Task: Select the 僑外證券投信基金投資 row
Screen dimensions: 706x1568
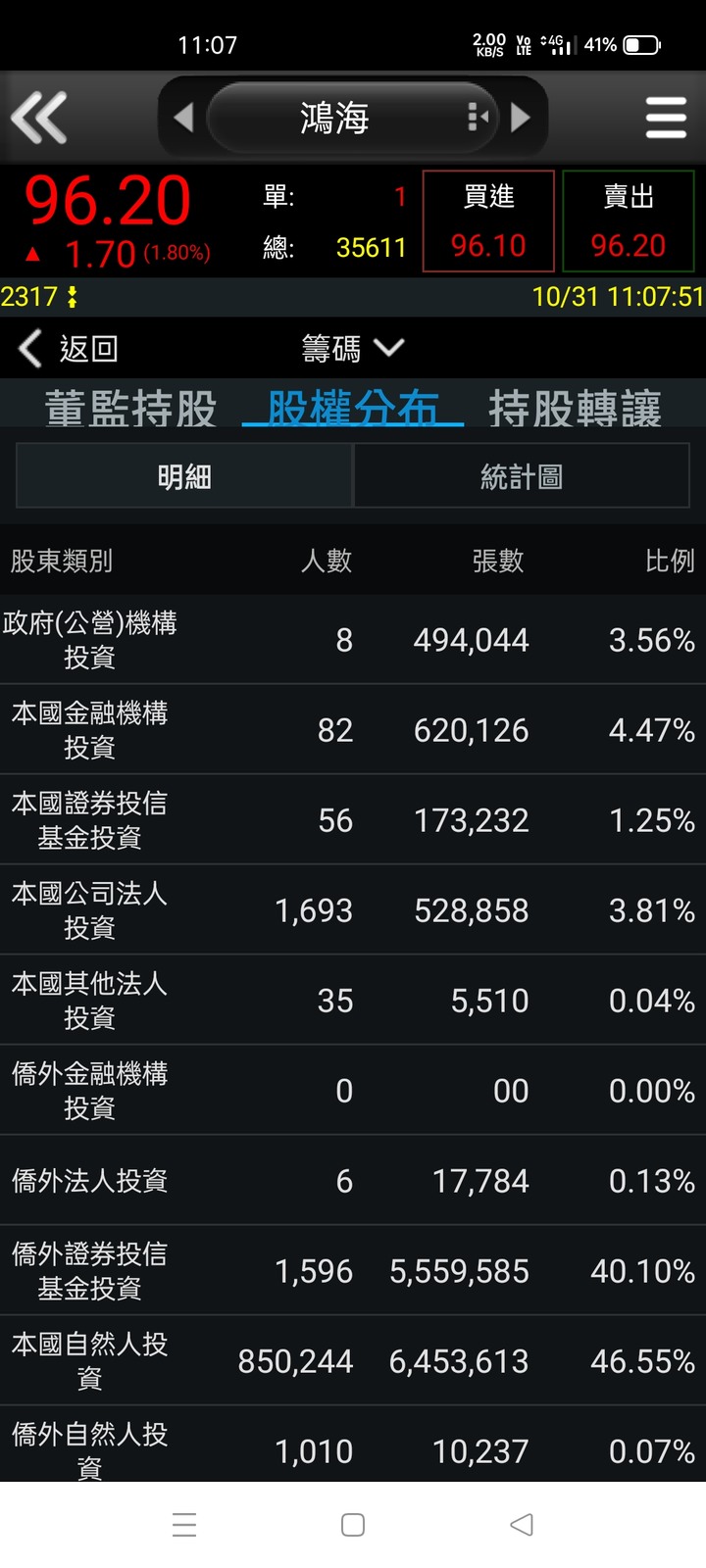Action: [353, 1270]
